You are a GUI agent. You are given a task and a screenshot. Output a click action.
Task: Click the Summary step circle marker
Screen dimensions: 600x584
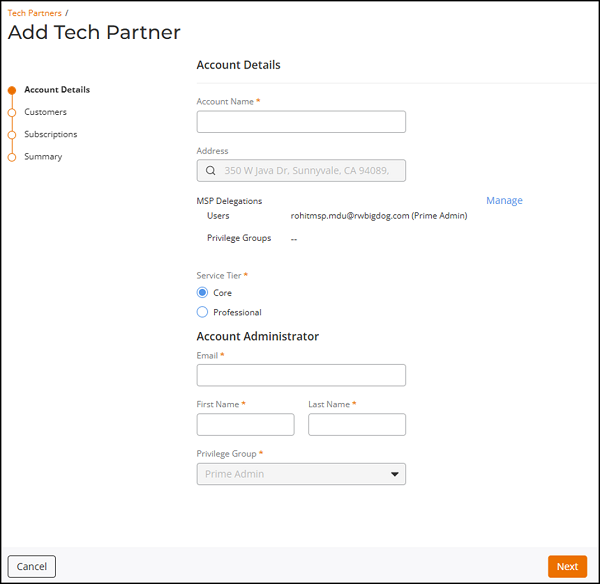click(12, 157)
